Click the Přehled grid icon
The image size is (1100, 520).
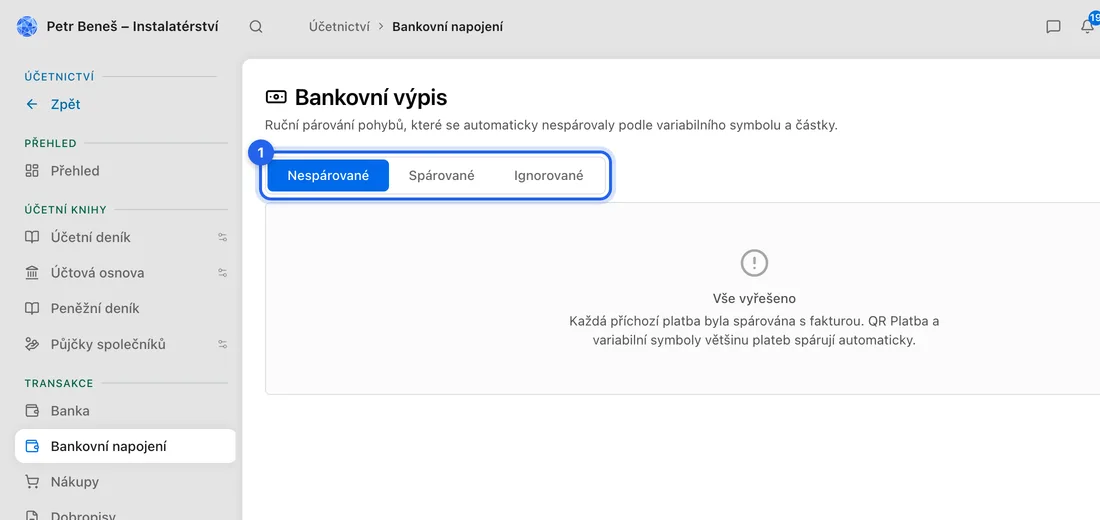point(32,171)
